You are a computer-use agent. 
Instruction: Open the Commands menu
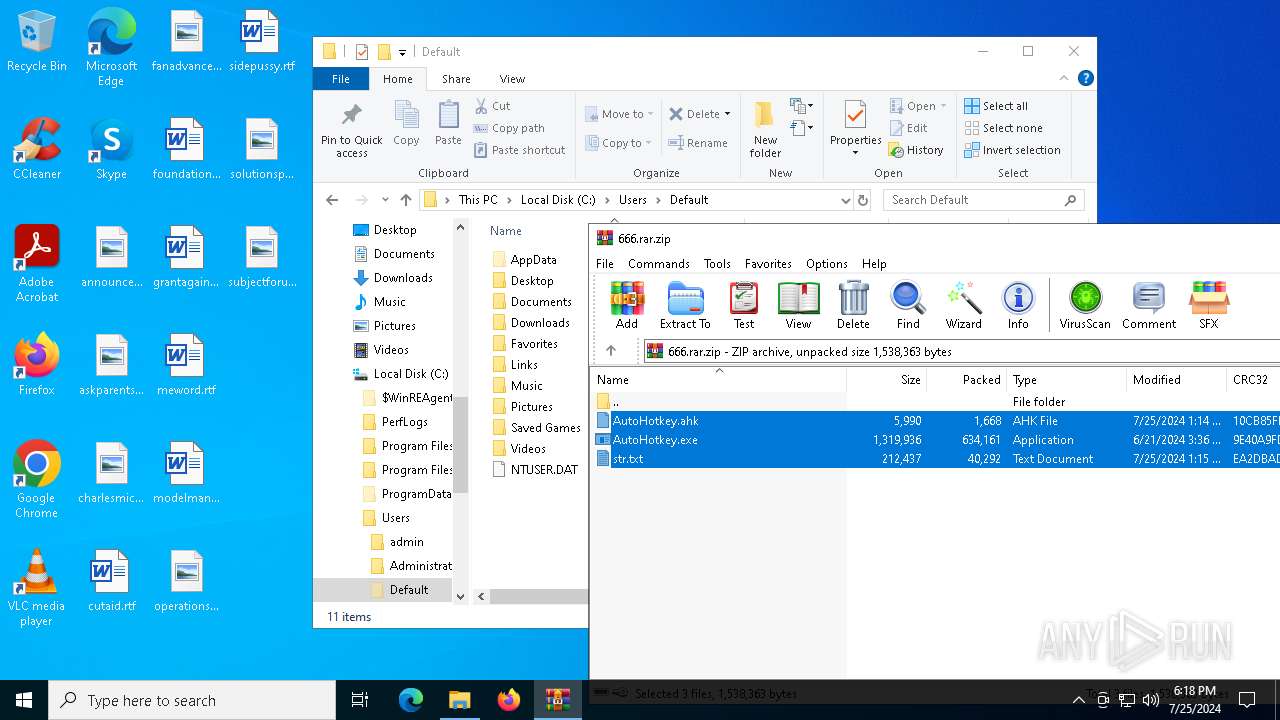pos(659,264)
